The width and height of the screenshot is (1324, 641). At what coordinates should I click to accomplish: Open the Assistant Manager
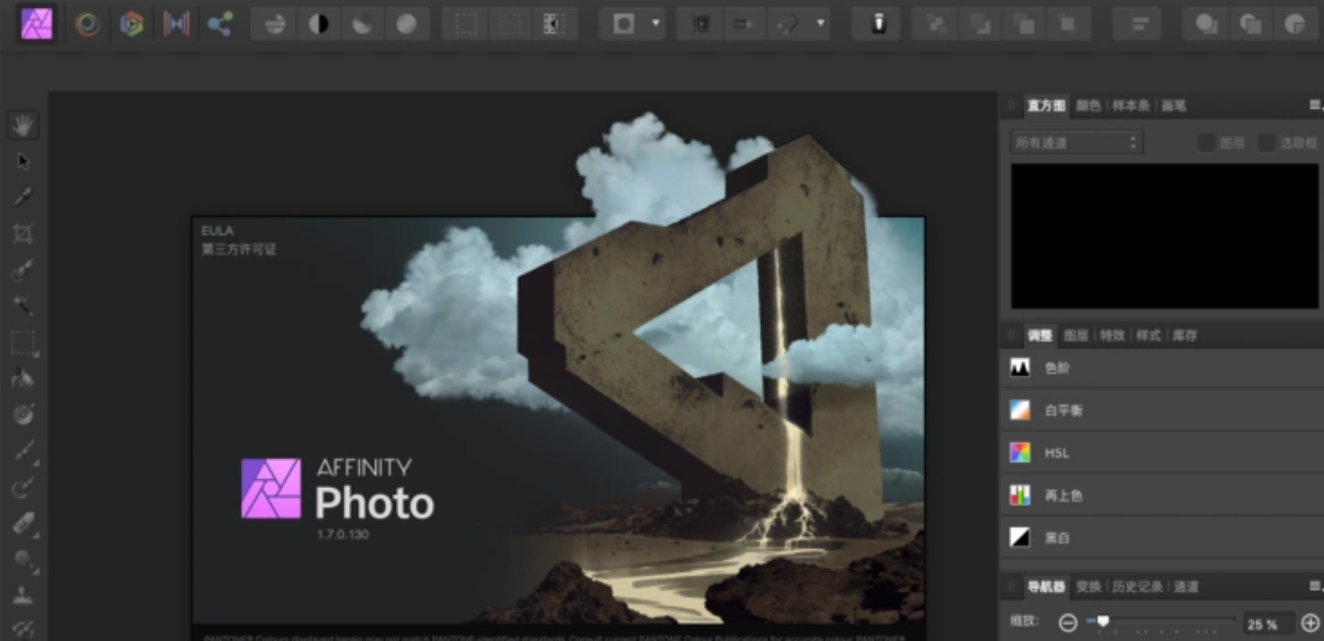(x=879, y=24)
